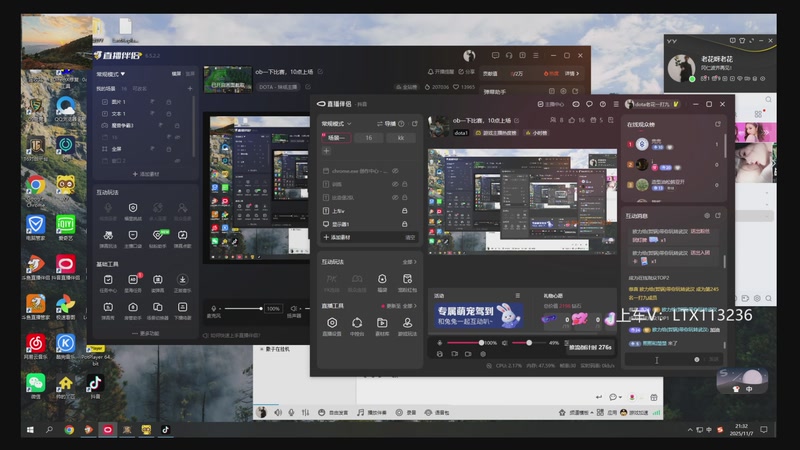The height and width of the screenshot is (450, 800).
Task: Click the help icon beside 导播
Action: (402, 124)
